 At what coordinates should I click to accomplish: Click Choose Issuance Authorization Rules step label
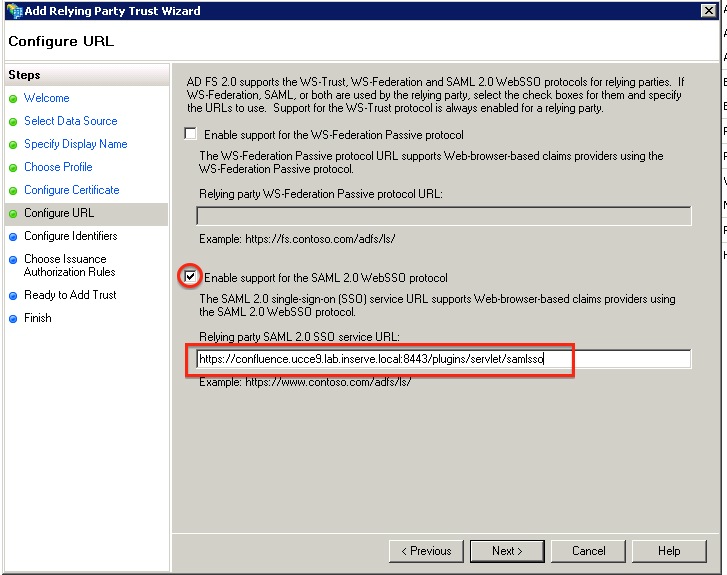70,265
